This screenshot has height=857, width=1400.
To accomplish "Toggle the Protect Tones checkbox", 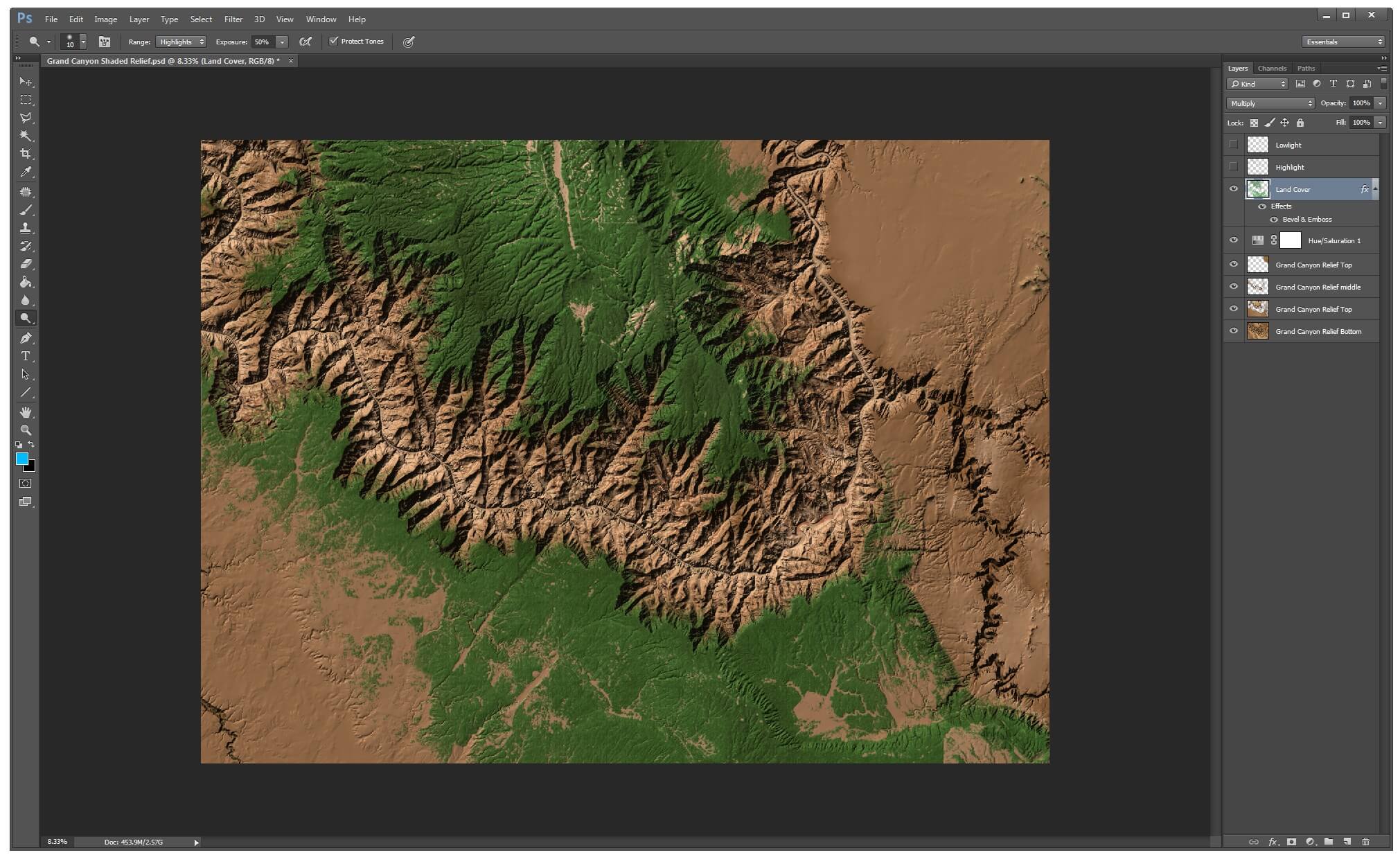I will pyautogui.click(x=334, y=42).
